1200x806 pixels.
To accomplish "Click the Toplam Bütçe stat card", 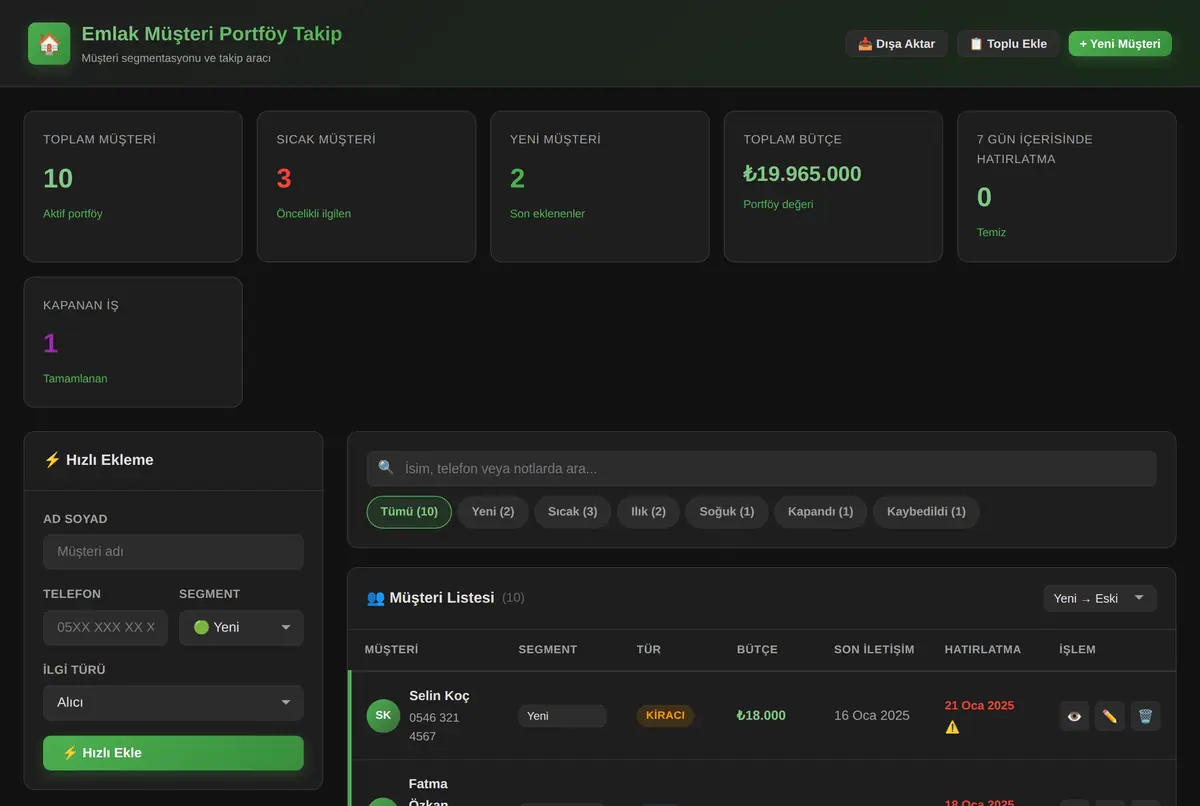I will click(x=833, y=186).
